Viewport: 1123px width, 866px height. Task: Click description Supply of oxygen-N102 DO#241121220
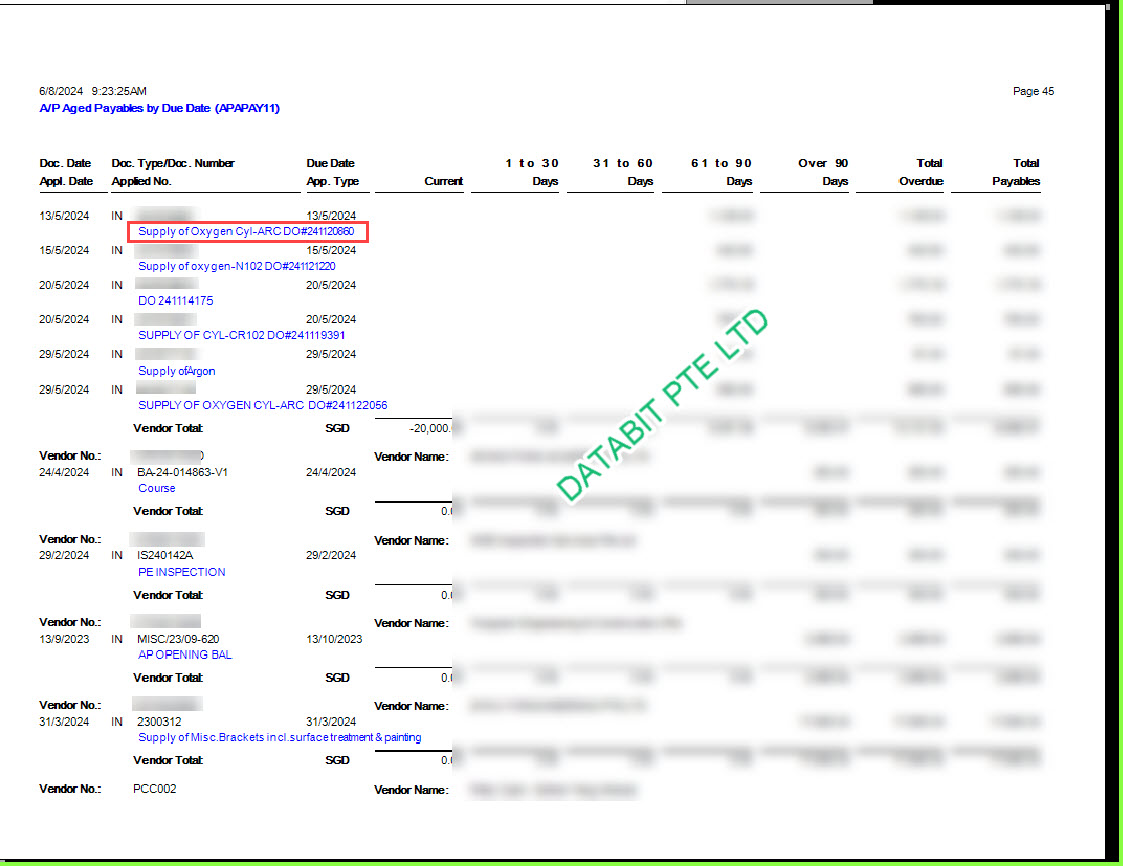click(236, 266)
